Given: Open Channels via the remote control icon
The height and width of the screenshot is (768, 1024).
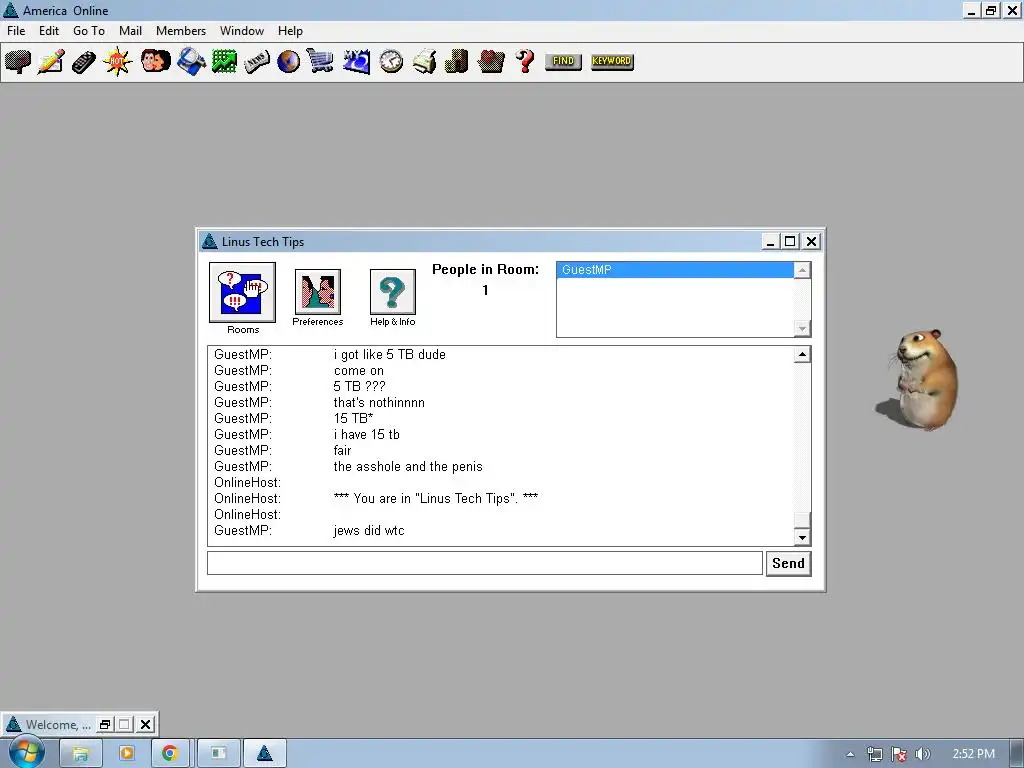Looking at the screenshot, I should [x=84, y=62].
